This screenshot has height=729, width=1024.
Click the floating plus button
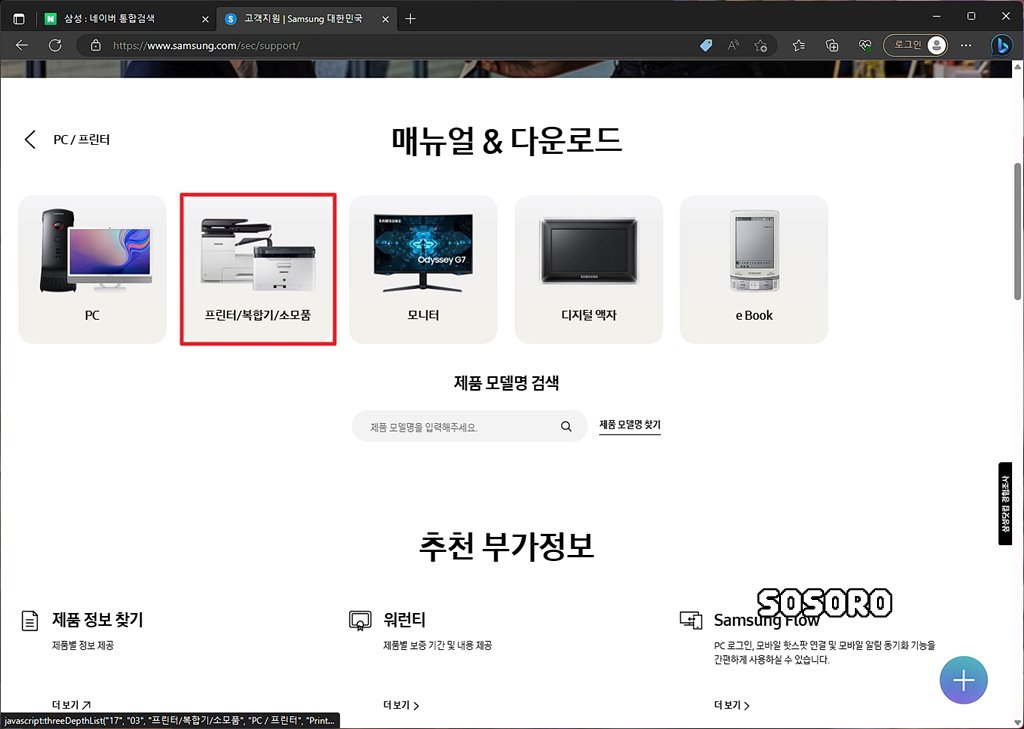[964, 681]
